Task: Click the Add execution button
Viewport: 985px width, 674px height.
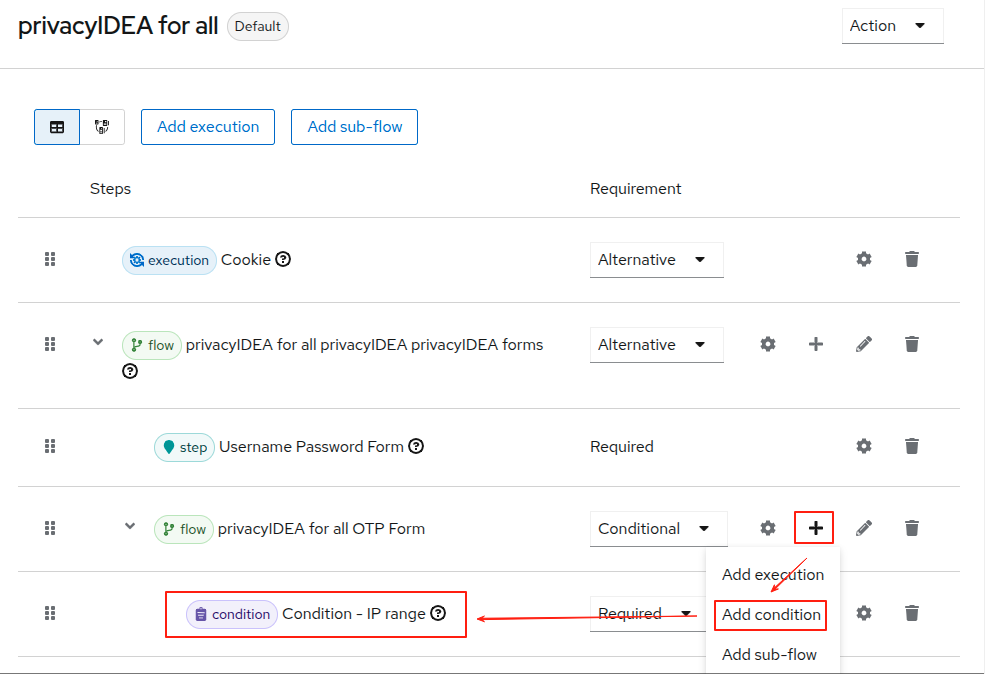Action: pos(208,127)
